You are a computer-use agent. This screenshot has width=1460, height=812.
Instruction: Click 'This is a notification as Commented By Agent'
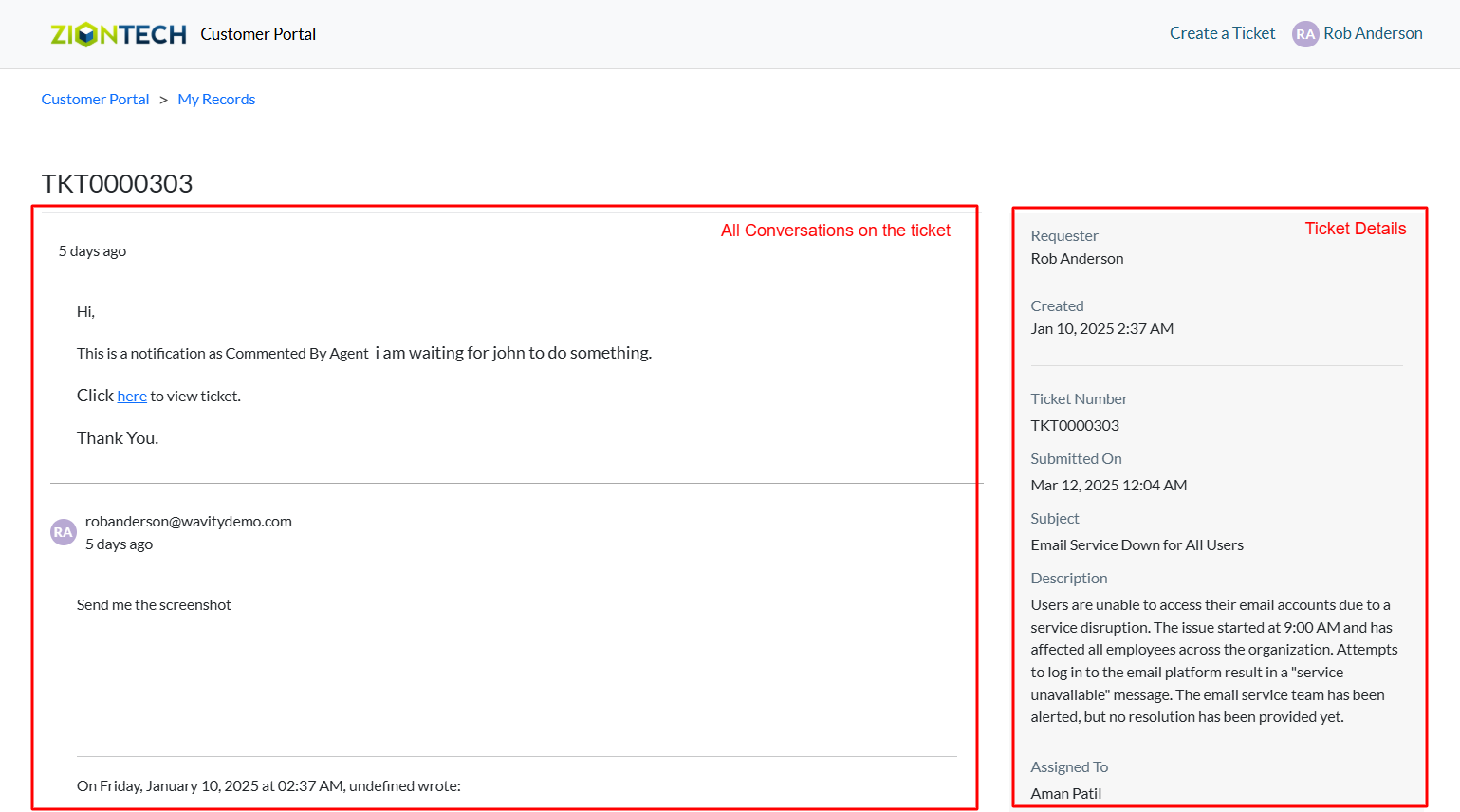point(223,354)
